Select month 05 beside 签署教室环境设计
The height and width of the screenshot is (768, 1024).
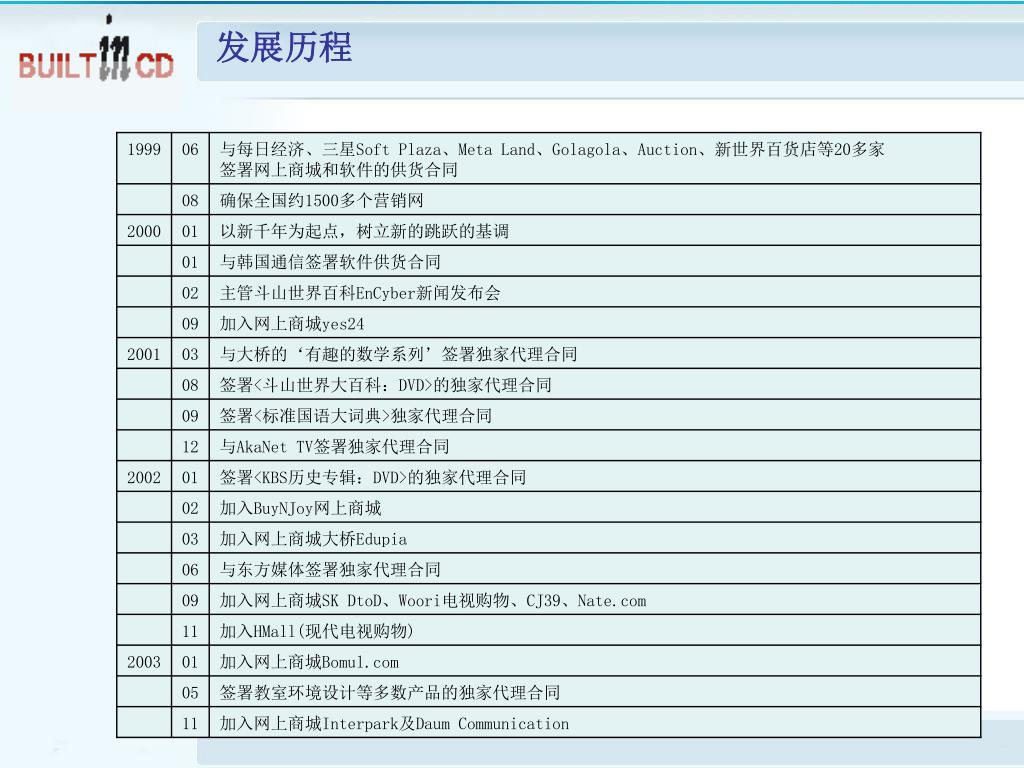click(x=190, y=693)
